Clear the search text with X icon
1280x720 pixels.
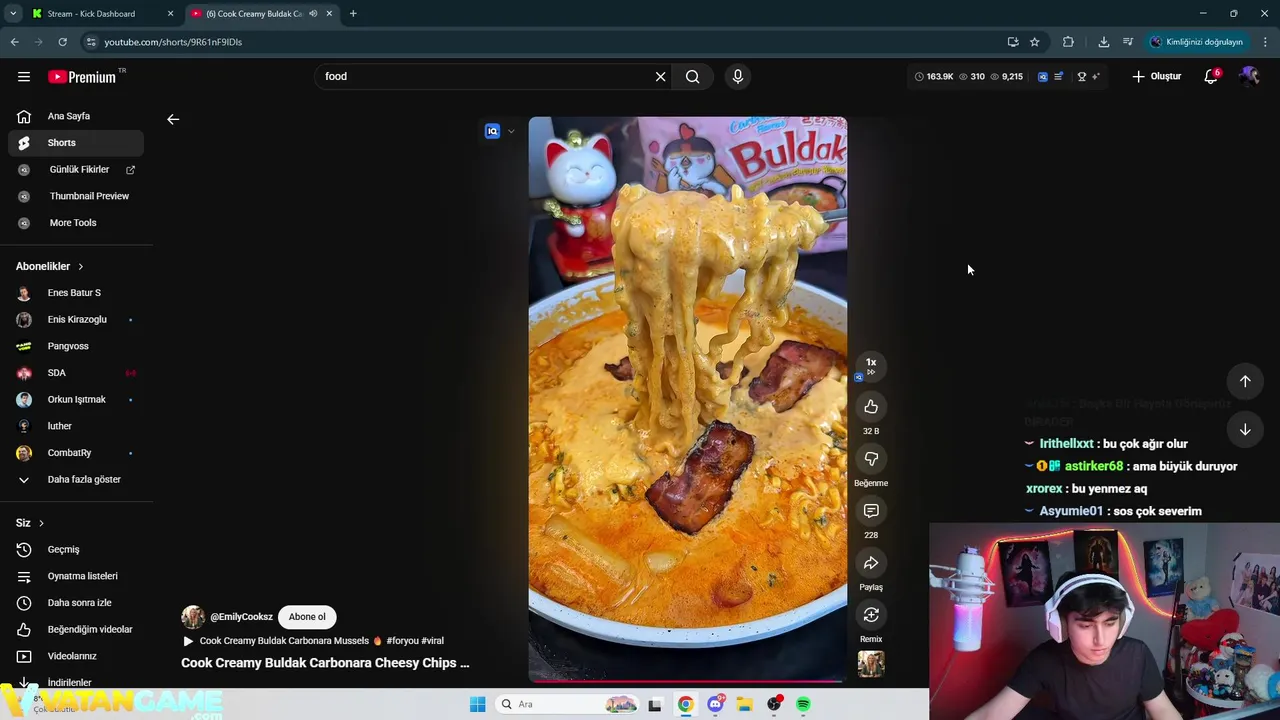tap(660, 77)
